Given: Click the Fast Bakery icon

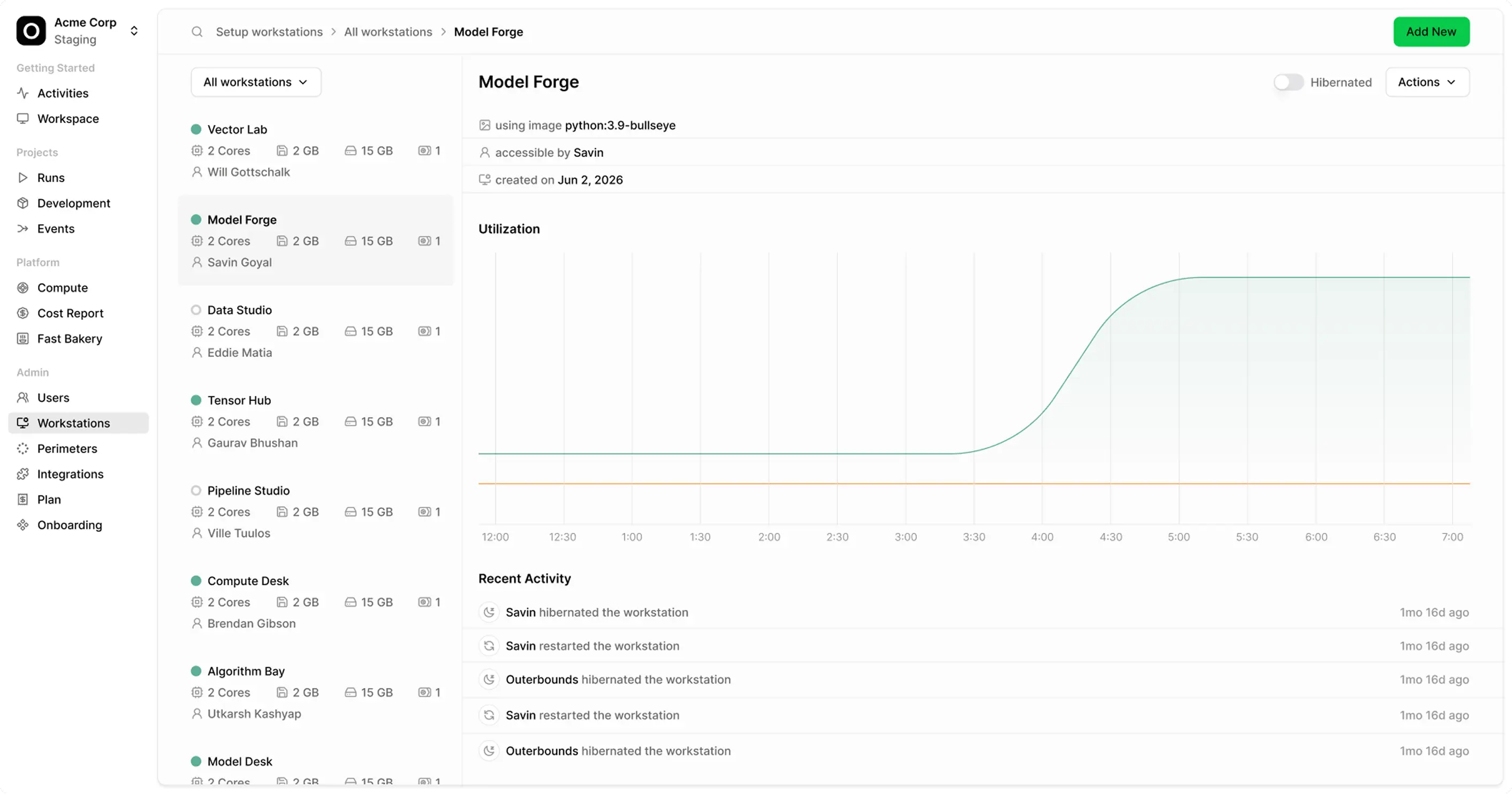Looking at the screenshot, I should (x=23, y=339).
